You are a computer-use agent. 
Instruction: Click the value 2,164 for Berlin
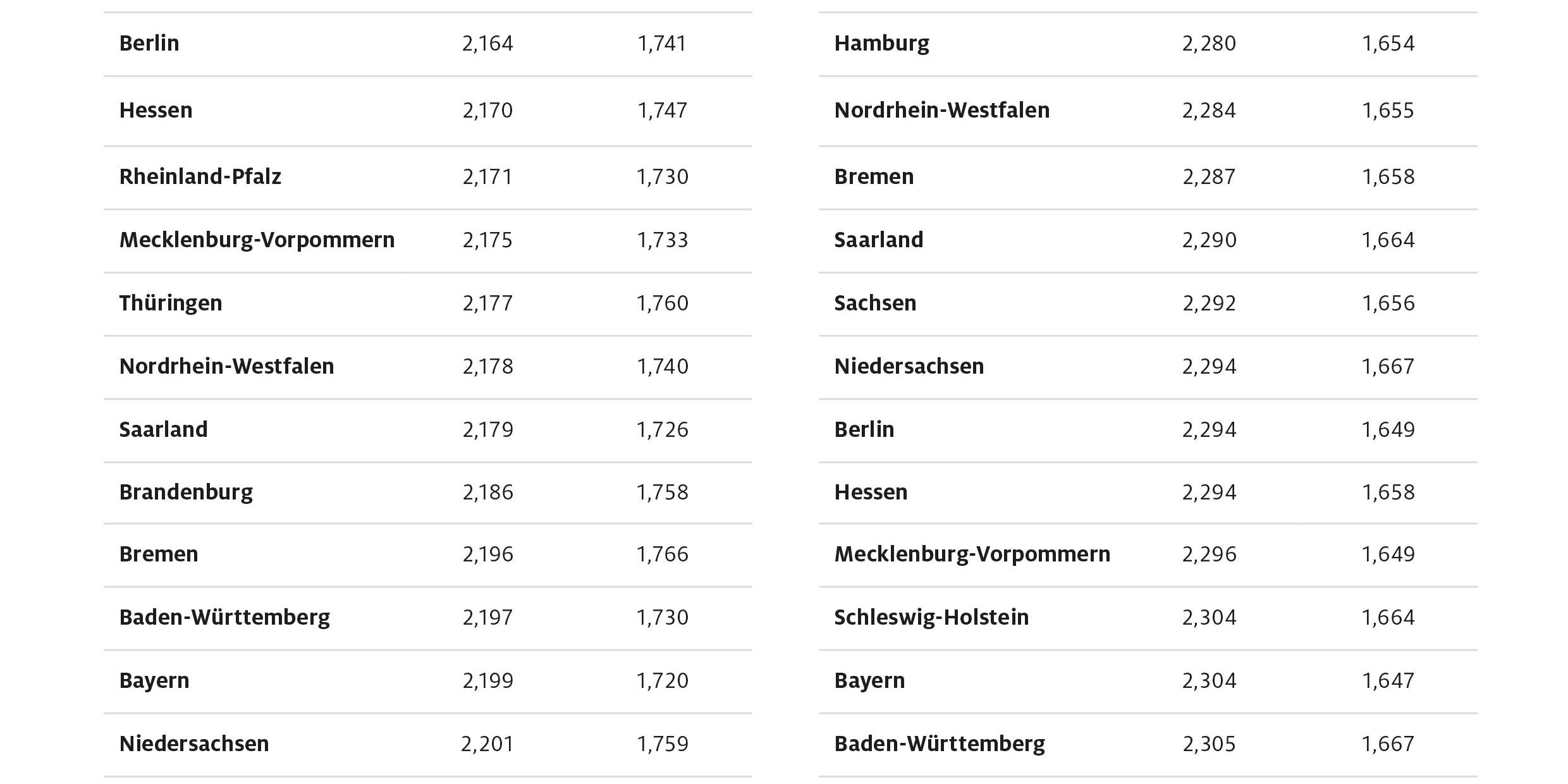pos(487,44)
